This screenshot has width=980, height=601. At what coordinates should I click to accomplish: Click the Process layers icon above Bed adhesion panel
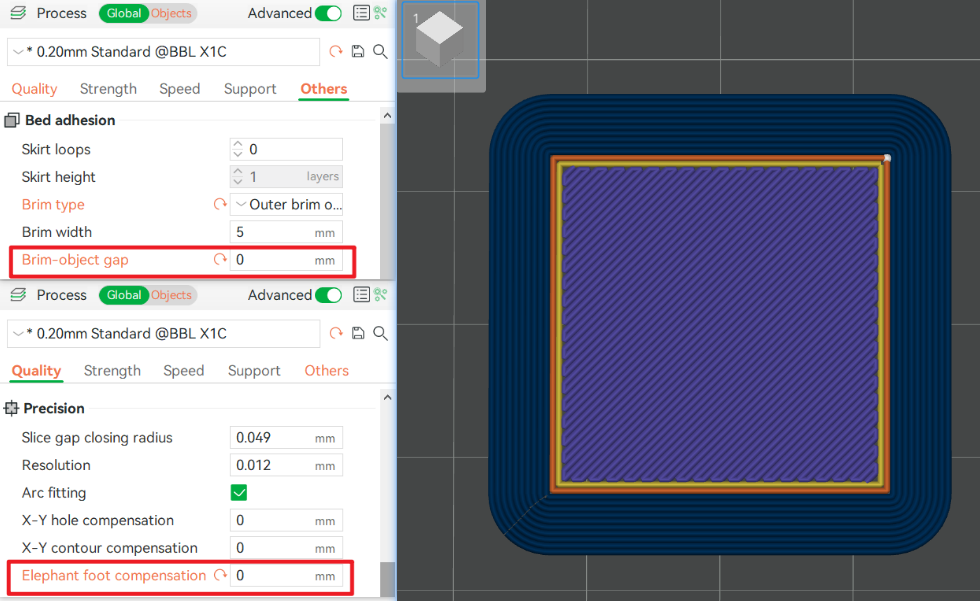tap(18, 12)
